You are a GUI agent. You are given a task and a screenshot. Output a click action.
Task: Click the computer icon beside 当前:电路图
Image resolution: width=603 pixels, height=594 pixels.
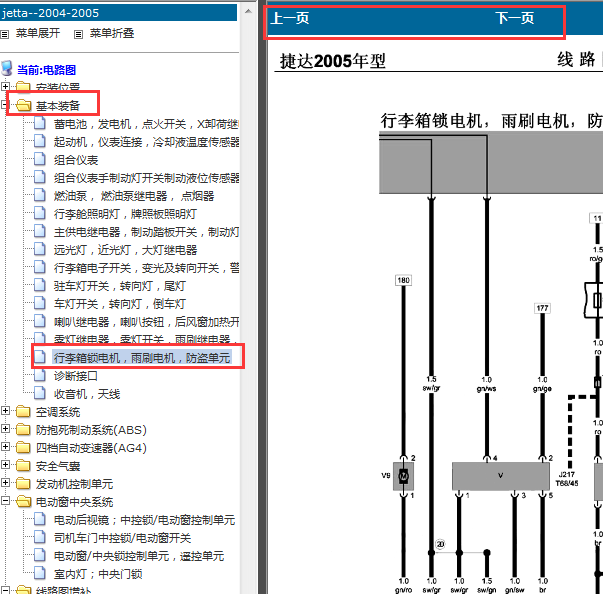pos(7,68)
